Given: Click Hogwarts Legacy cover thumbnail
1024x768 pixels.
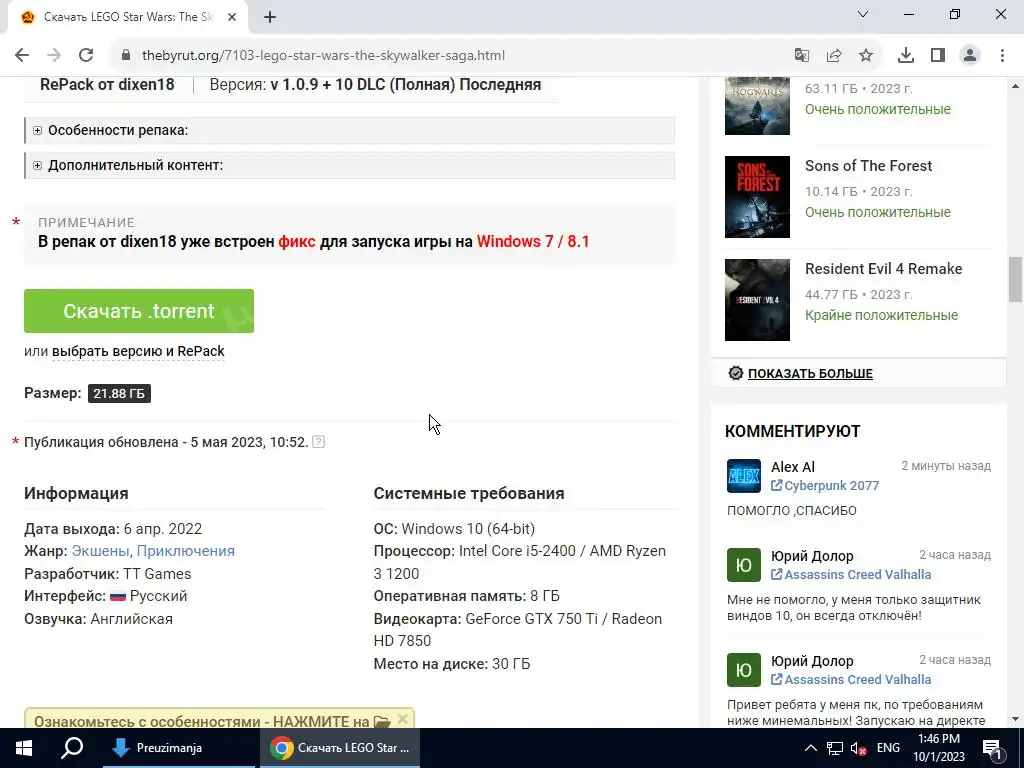Looking at the screenshot, I should (x=758, y=106).
